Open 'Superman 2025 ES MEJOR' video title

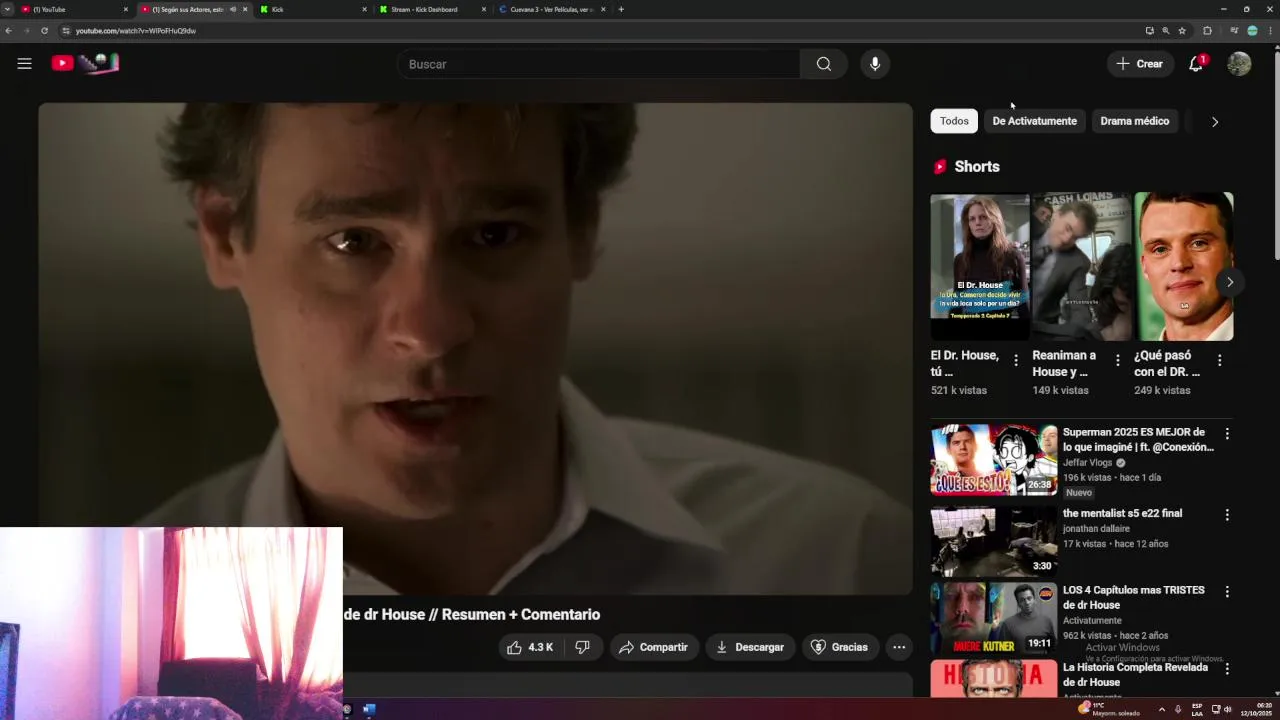pyautogui.click(x=1138, y=440)
